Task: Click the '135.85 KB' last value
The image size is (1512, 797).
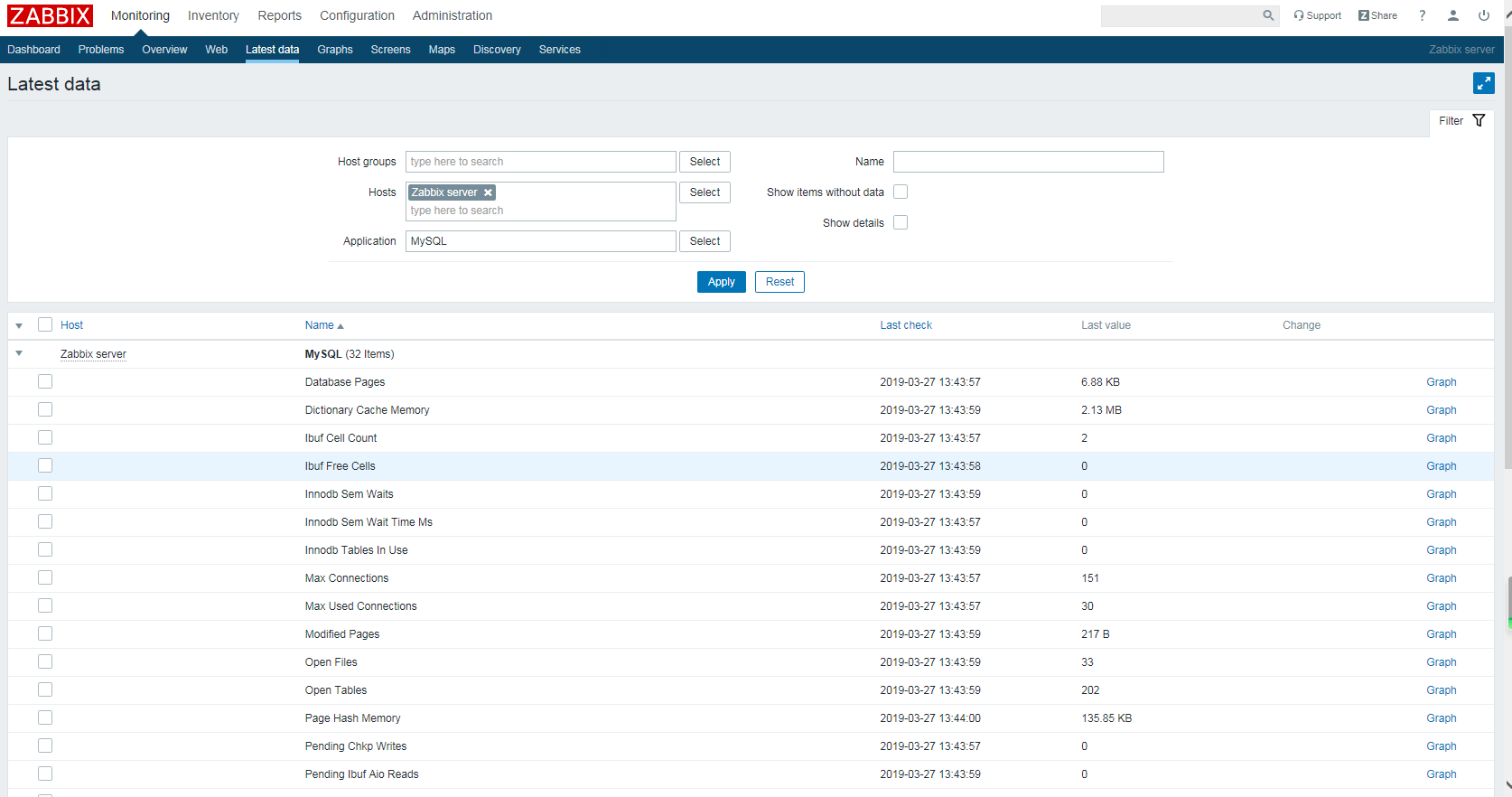Action: pos(1106,718)
